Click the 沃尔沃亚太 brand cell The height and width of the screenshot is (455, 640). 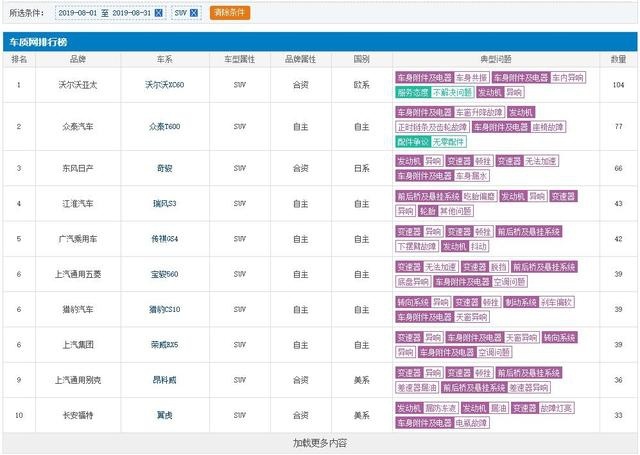point(78,85)
